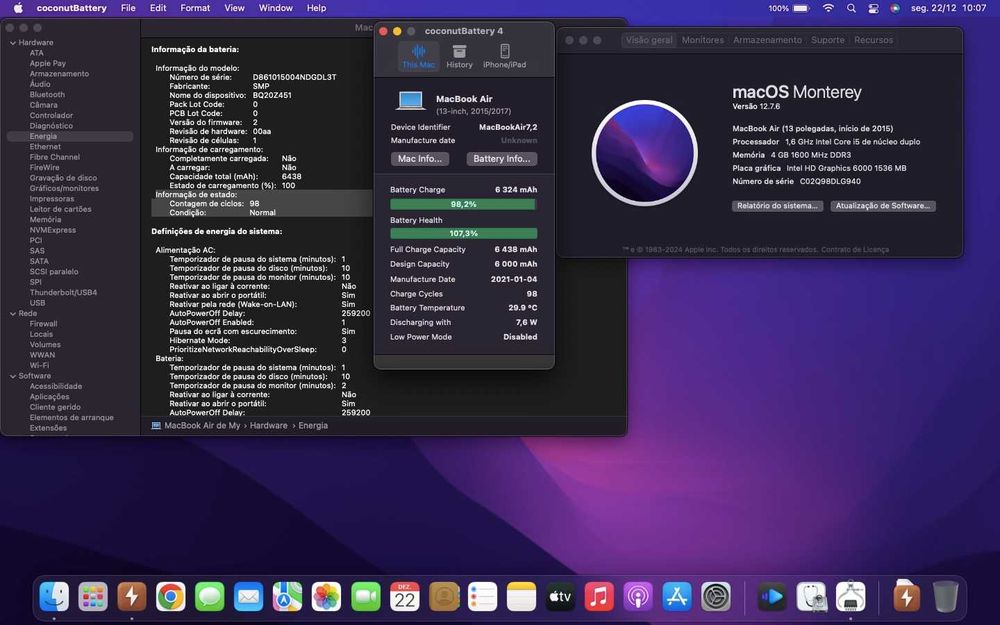Open the Edit menu
Image resolution: width=1000 pixels, height=625 pixels.
click(158, 8)
